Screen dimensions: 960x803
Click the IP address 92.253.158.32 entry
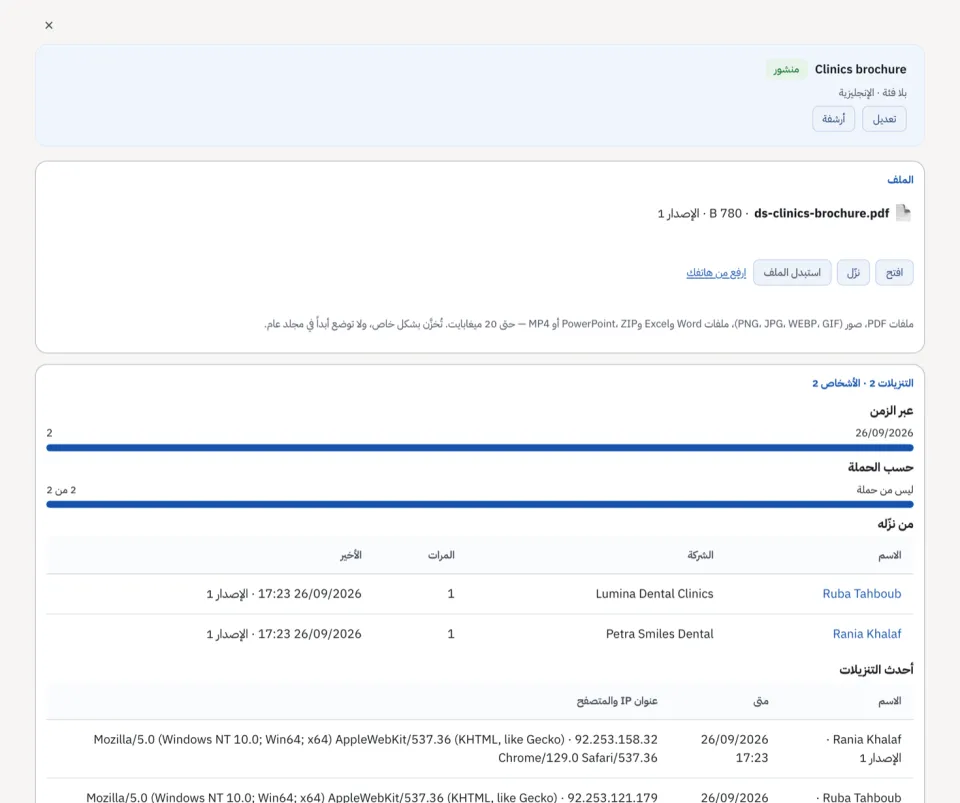click(x=616, y=739)
